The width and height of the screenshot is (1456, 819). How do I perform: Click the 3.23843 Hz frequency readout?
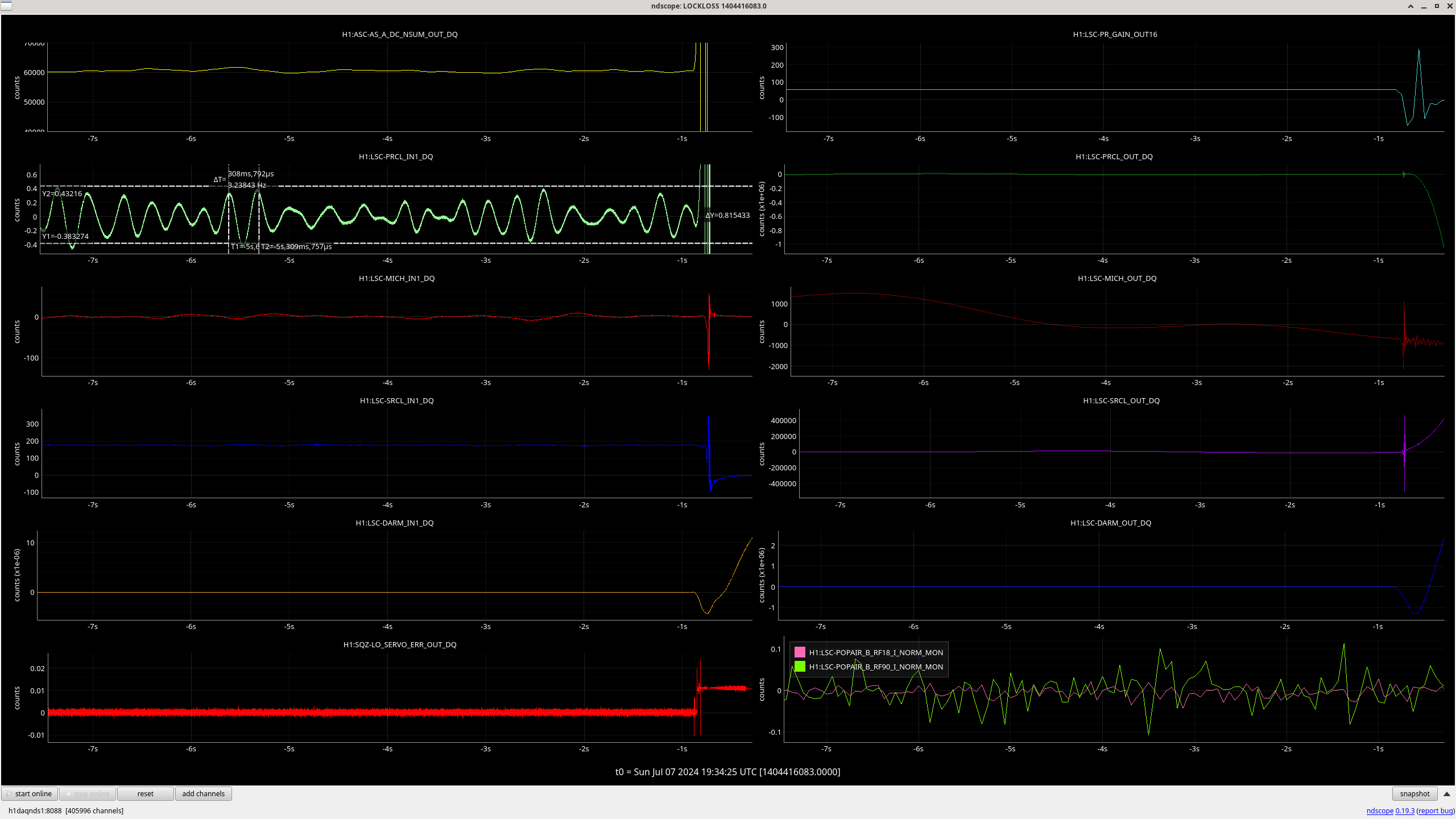pos(247,185)
